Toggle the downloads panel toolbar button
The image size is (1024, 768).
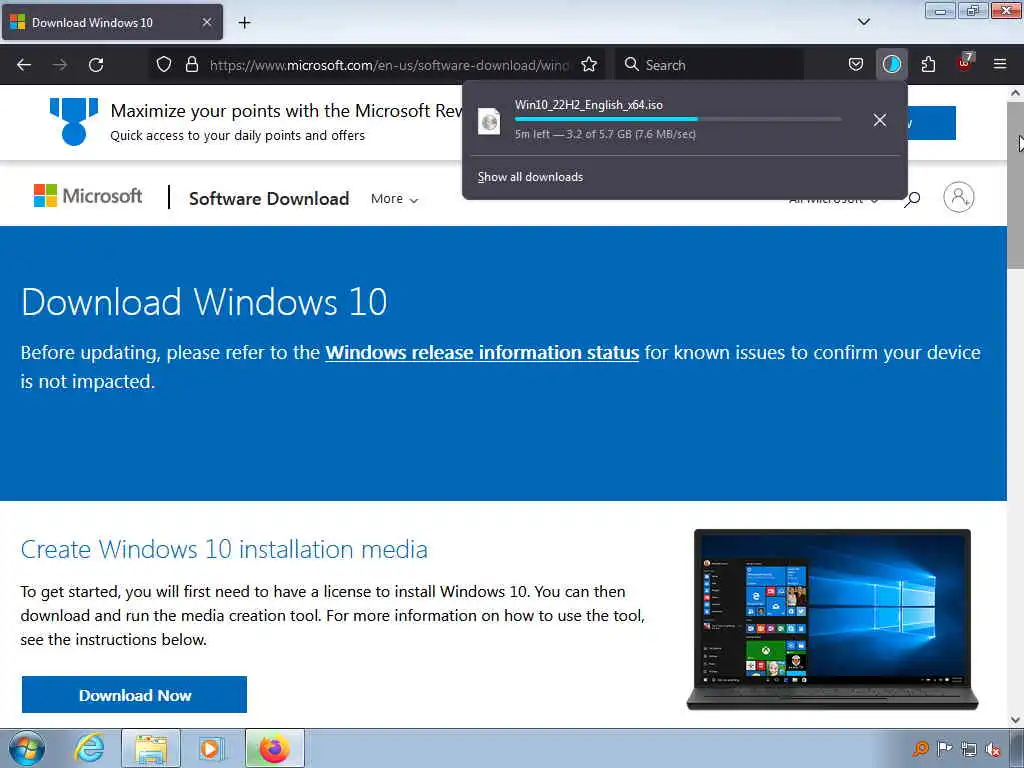pyautogui.click(x=891, y=65)
